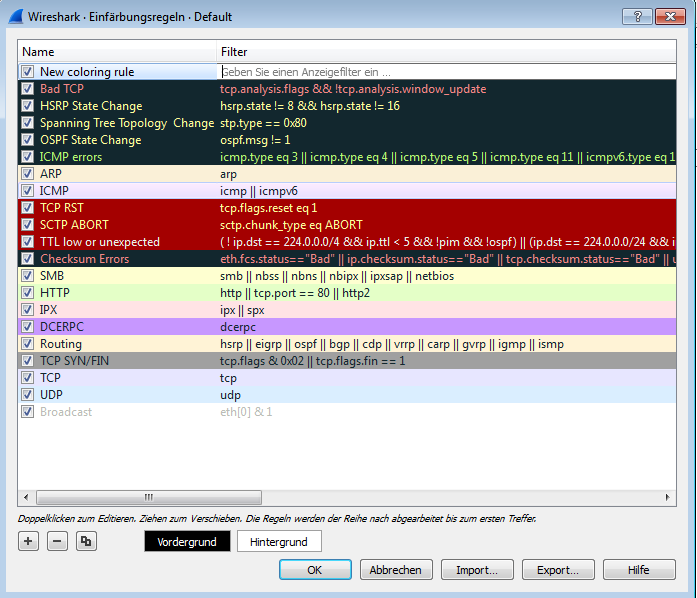Image resolution: width=697 pixels, height=598 pixels.
Task: Toggle the TTL low or unexpected checkbox
Action: pos(28,241)
